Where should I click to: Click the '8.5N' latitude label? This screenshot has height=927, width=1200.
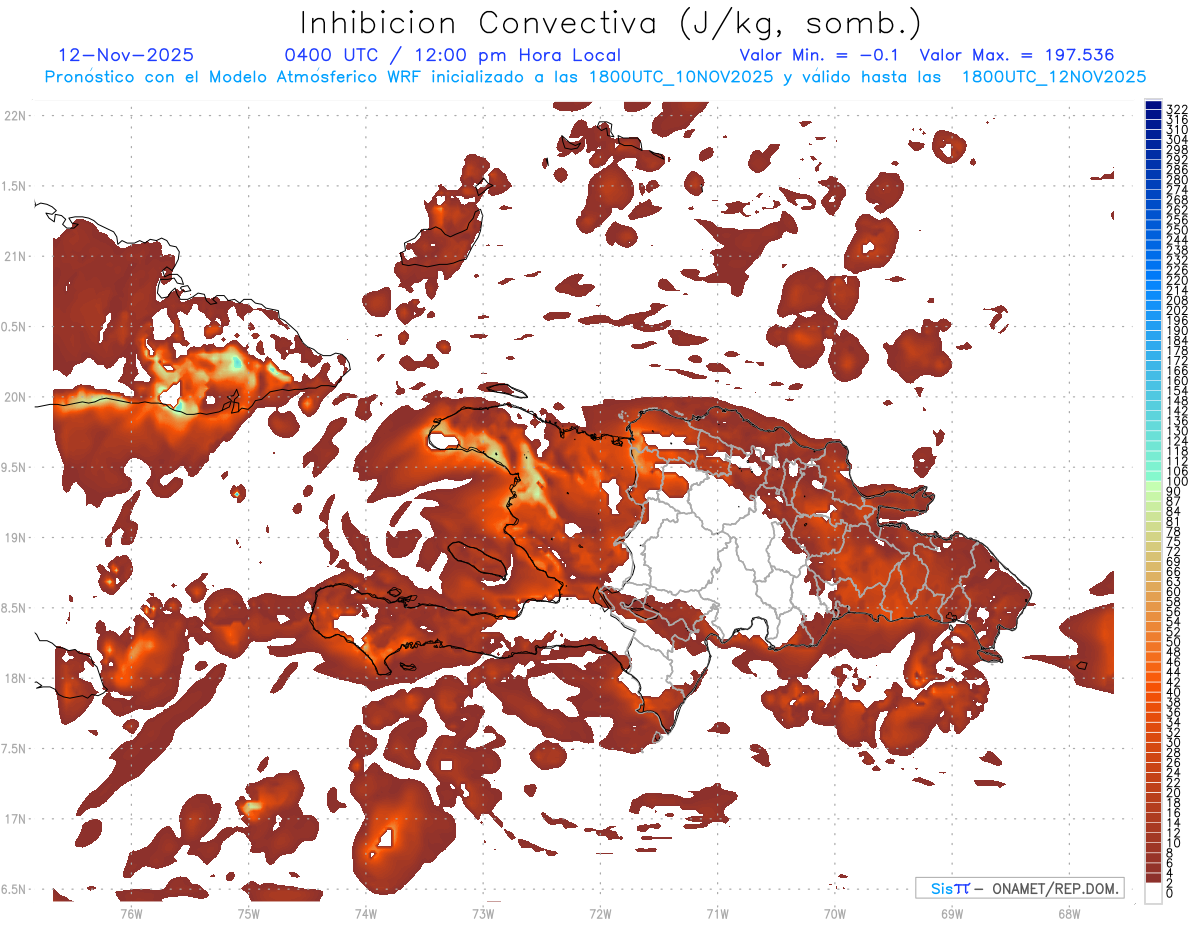15,608
